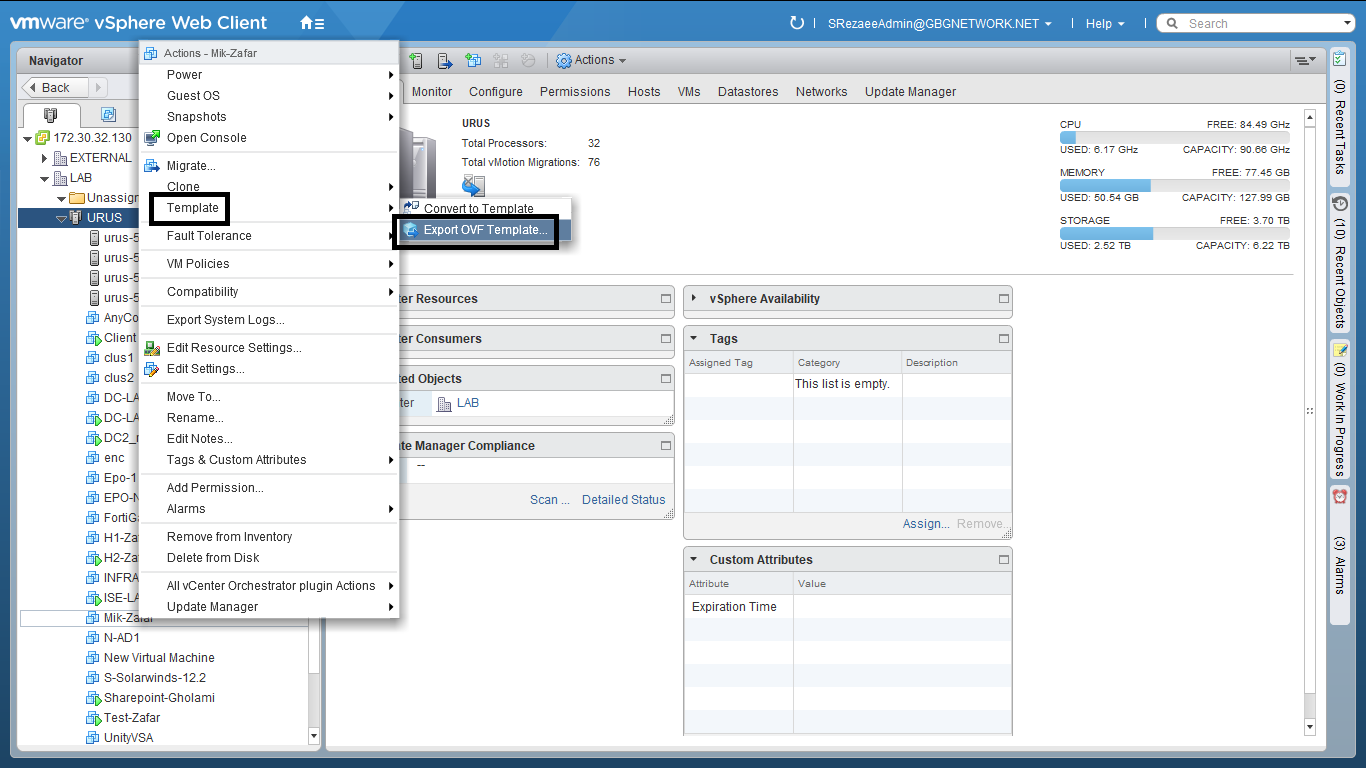Click the Recent Objects clock icon
The width and height of the screenshot is (1366, 768).
coord(1340,204)
